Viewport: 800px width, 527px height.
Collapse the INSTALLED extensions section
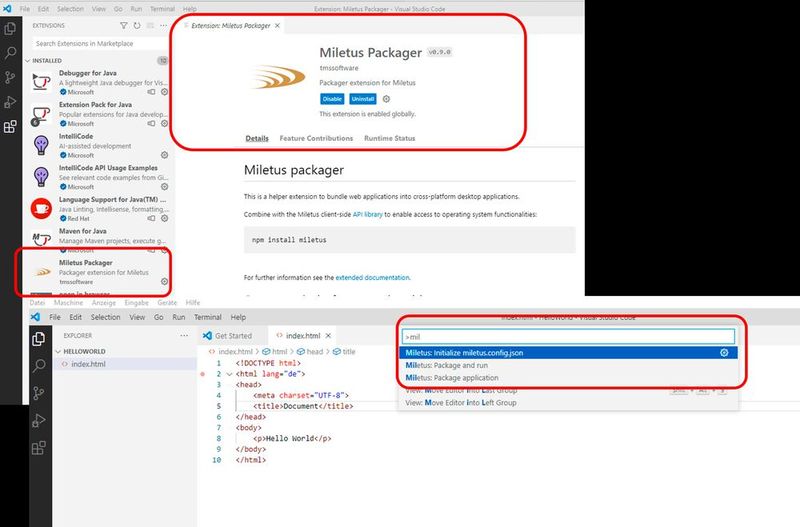[x=28, y=61]
